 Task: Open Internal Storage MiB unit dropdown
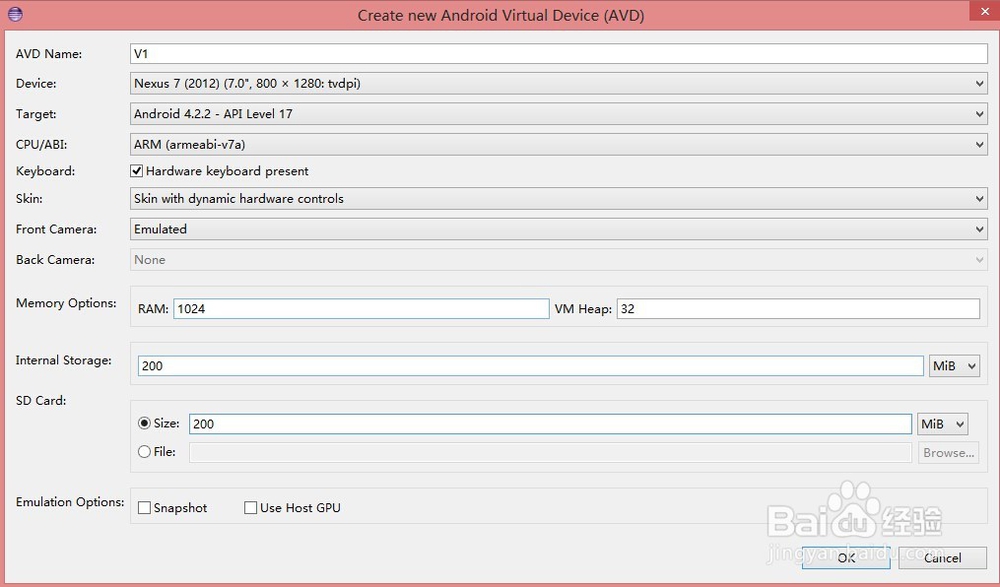coord(954,366)
